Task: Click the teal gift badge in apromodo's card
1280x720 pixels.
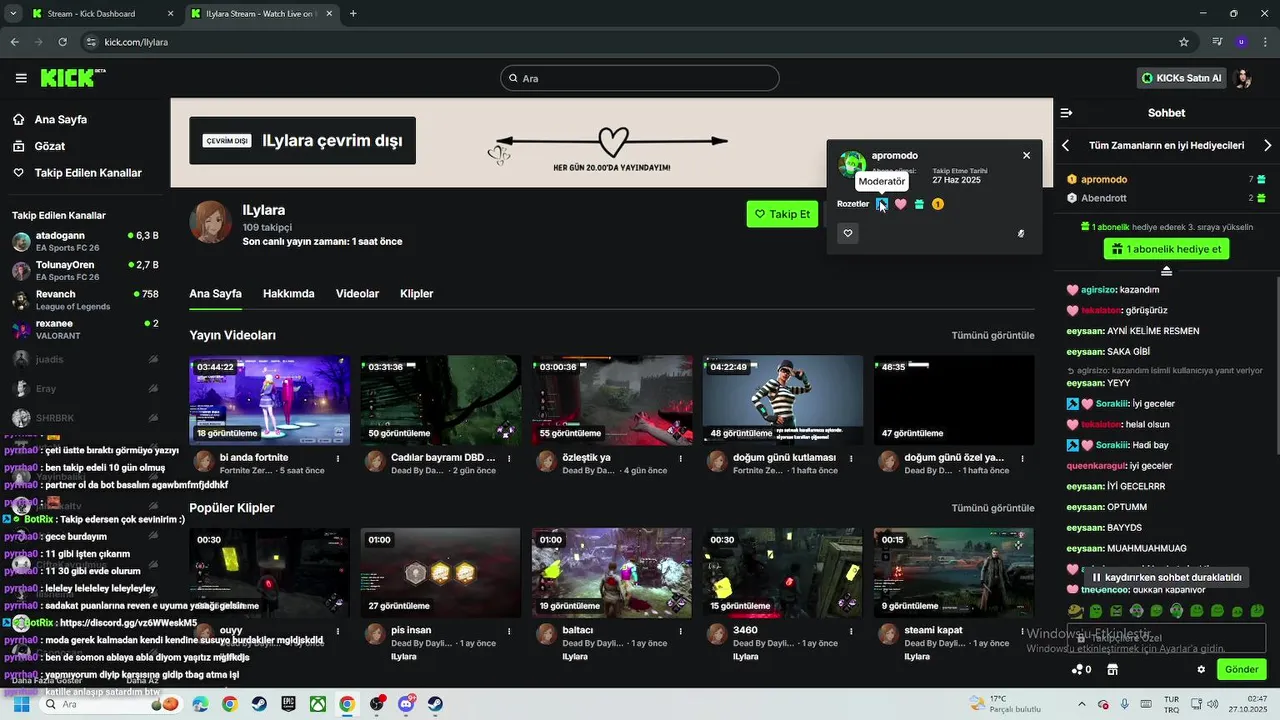Action: (919, 204)
